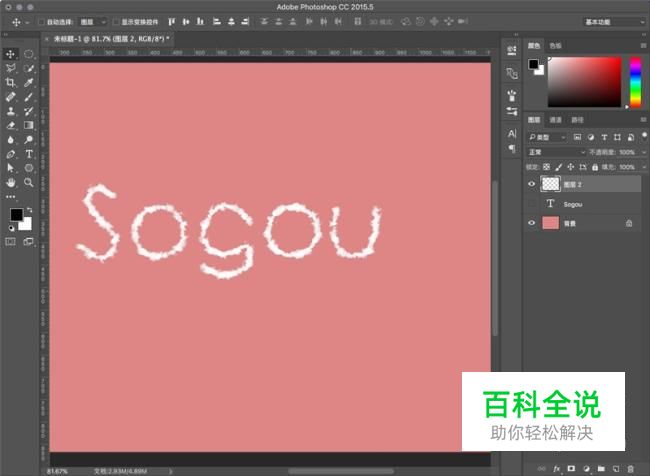The image size is (650, 476).
Task: Select the Move tool in the toolbox
Action: point(10,54)
